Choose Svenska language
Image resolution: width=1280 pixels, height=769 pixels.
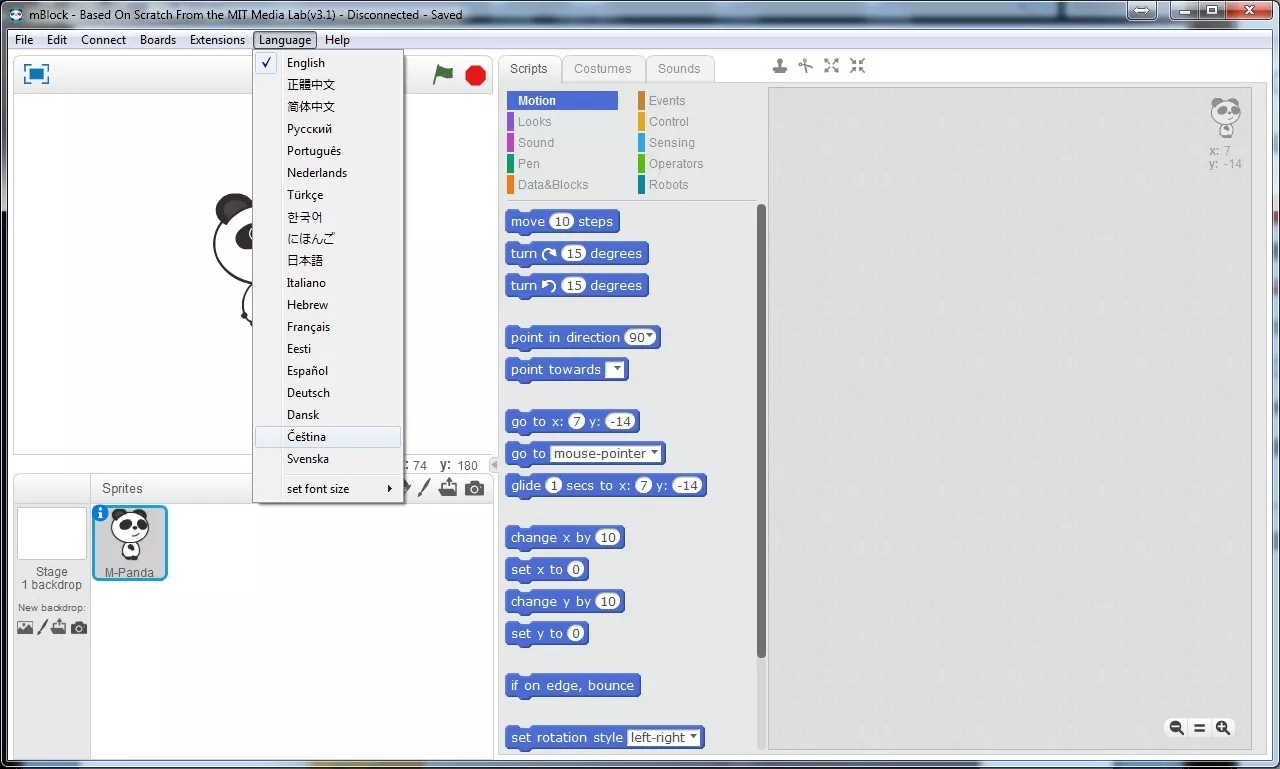click(329, 459)
